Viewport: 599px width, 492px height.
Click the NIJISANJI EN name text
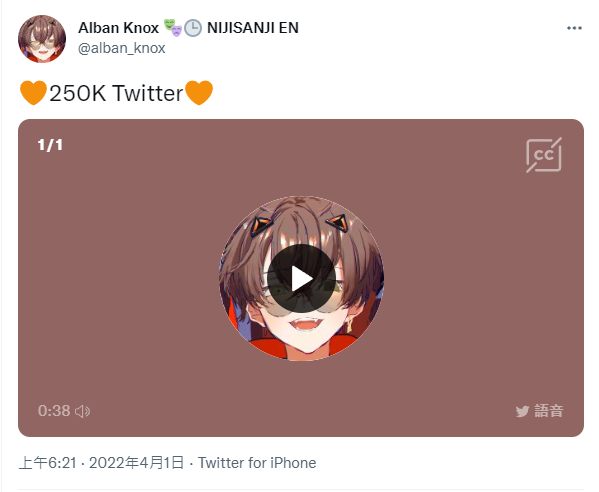click(253, 28)
